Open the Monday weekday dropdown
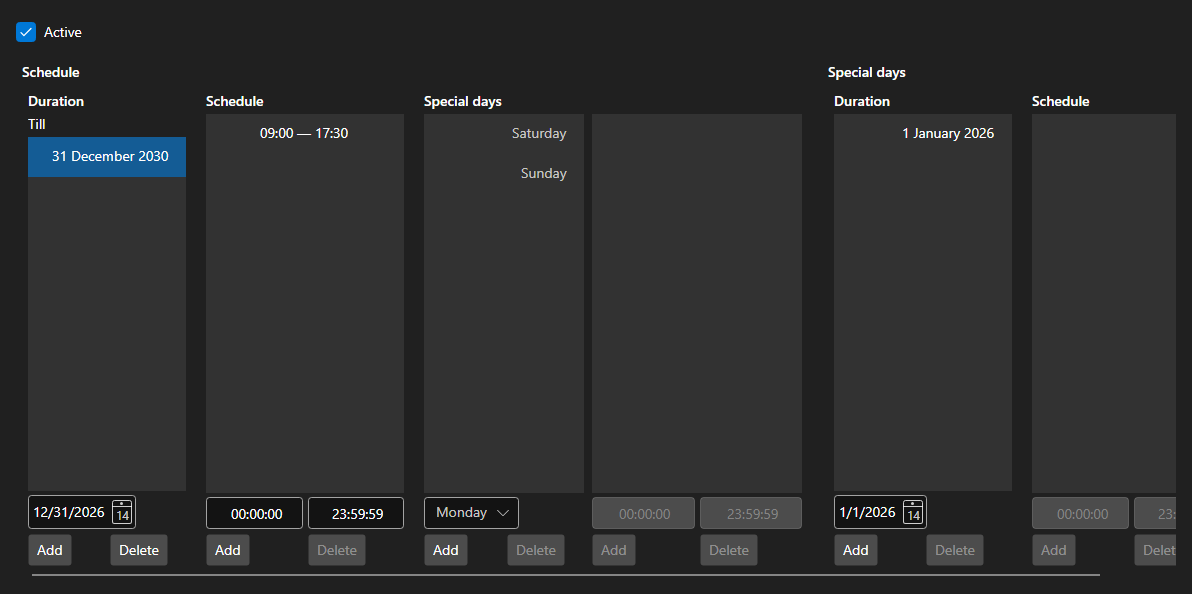Screen dimensions: 1192x594 click(471, 513)
